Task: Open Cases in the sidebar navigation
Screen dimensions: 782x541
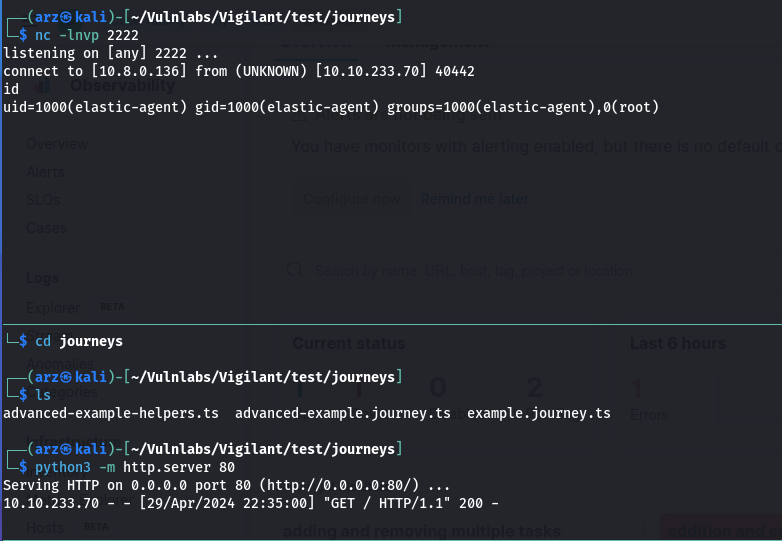Action: [x=46, y=228]
